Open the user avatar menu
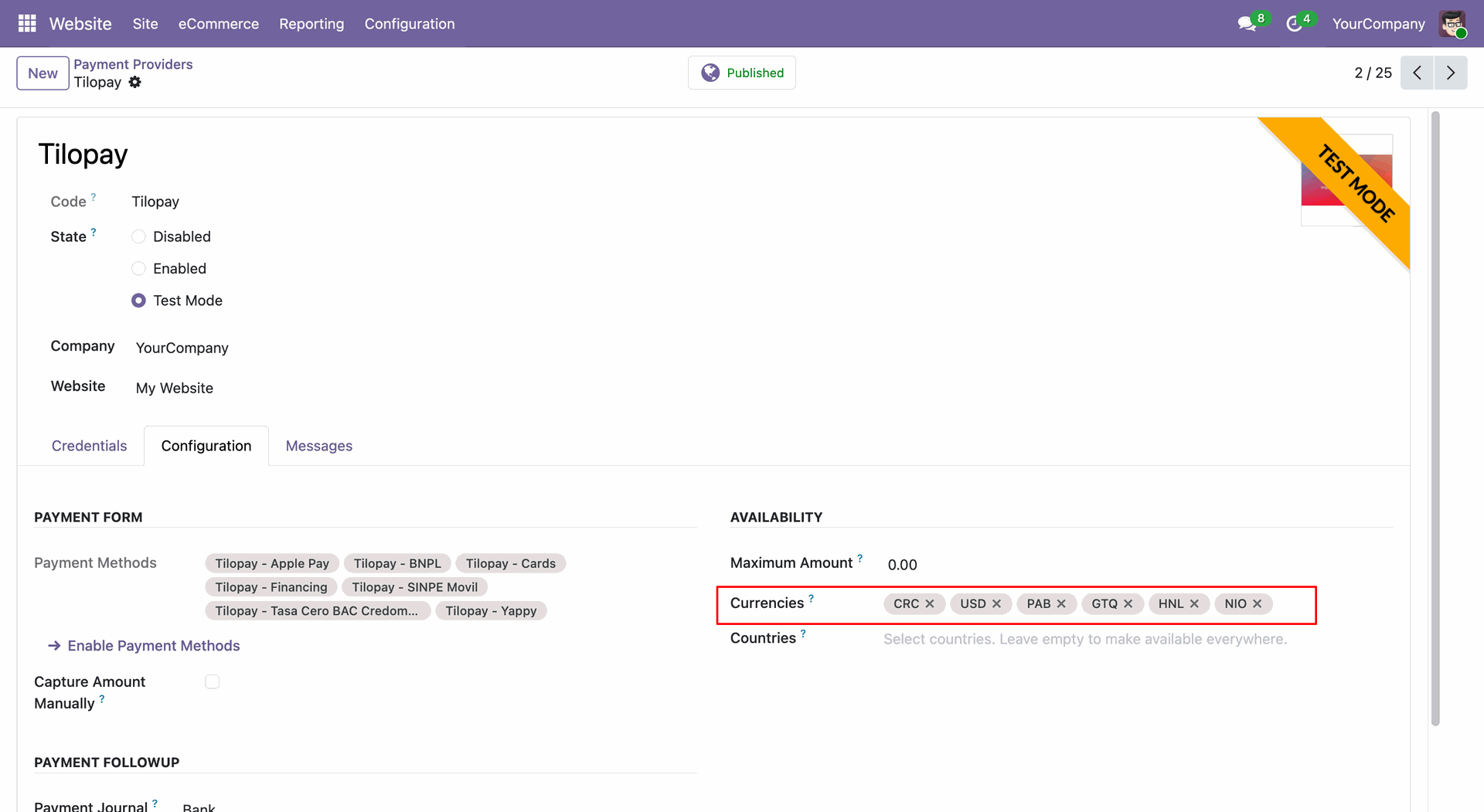The image size is (1484, 812). pos(1452,24)
